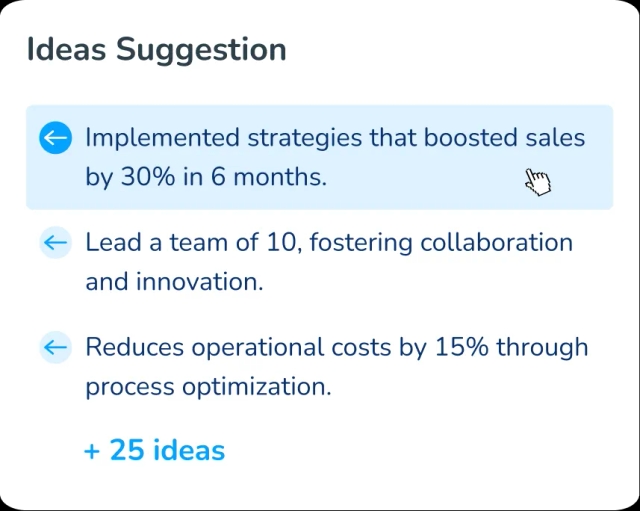Click the Ideas Suggestion heading
The image size is (640, 511).
[156, 49]
